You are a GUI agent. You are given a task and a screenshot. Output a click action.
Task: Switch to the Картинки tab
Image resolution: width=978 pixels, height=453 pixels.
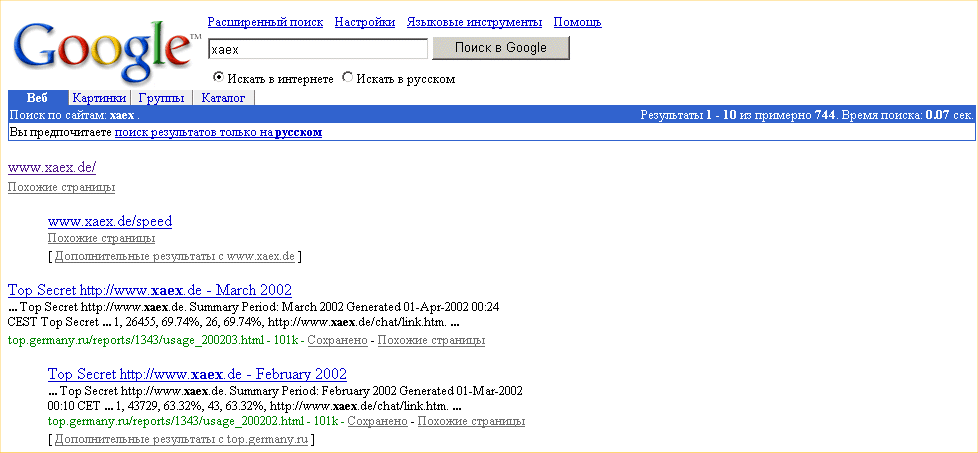tap(99, 98)
